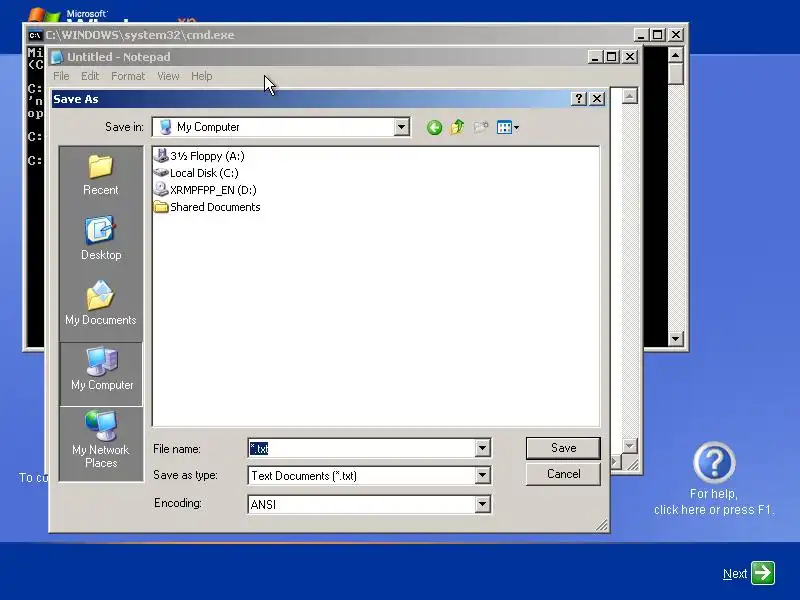The image size is (800, 600).
Task: Select the Local Disk (C:) drive icon
Action: (161, 173)
